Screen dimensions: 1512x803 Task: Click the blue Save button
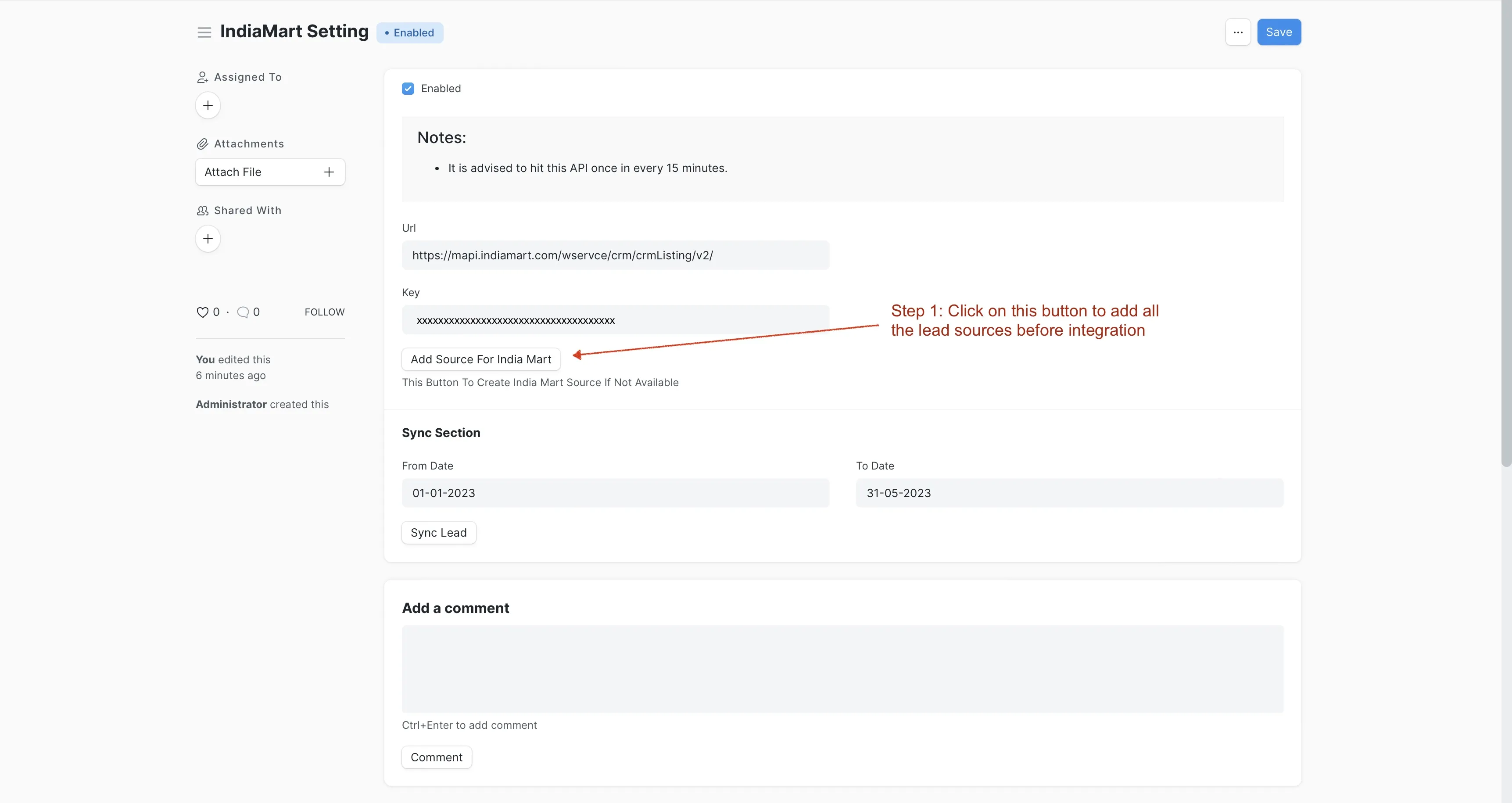(x=1279, y=32)
